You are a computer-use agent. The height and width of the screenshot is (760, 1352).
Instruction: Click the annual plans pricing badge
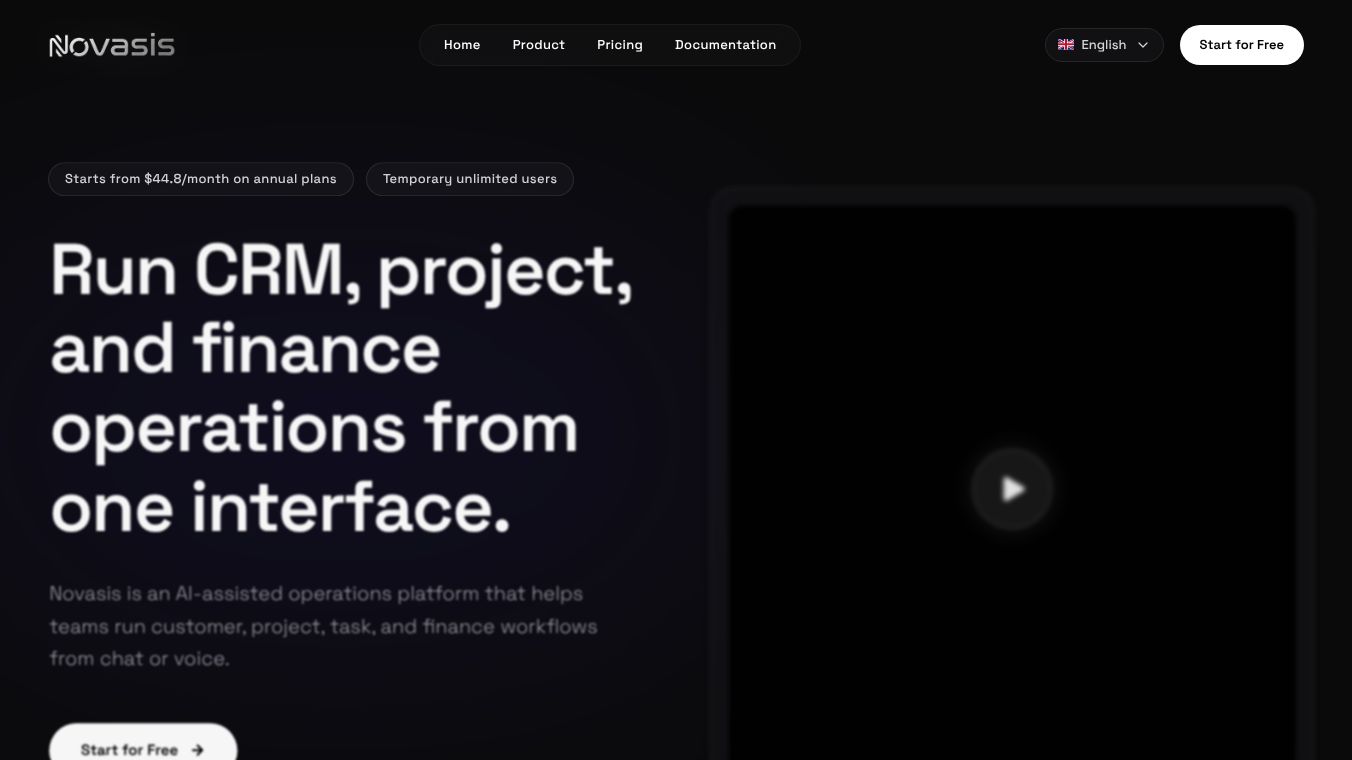click(x=201, y=179)
